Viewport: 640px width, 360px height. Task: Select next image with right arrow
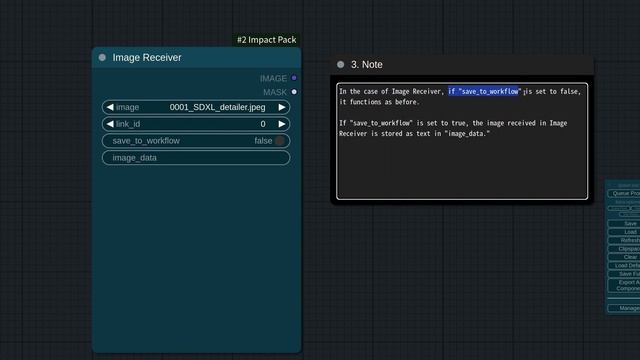282,107
